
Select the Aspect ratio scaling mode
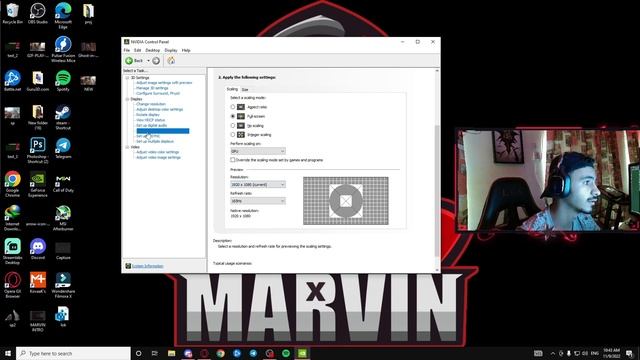(x=233, y=107)
